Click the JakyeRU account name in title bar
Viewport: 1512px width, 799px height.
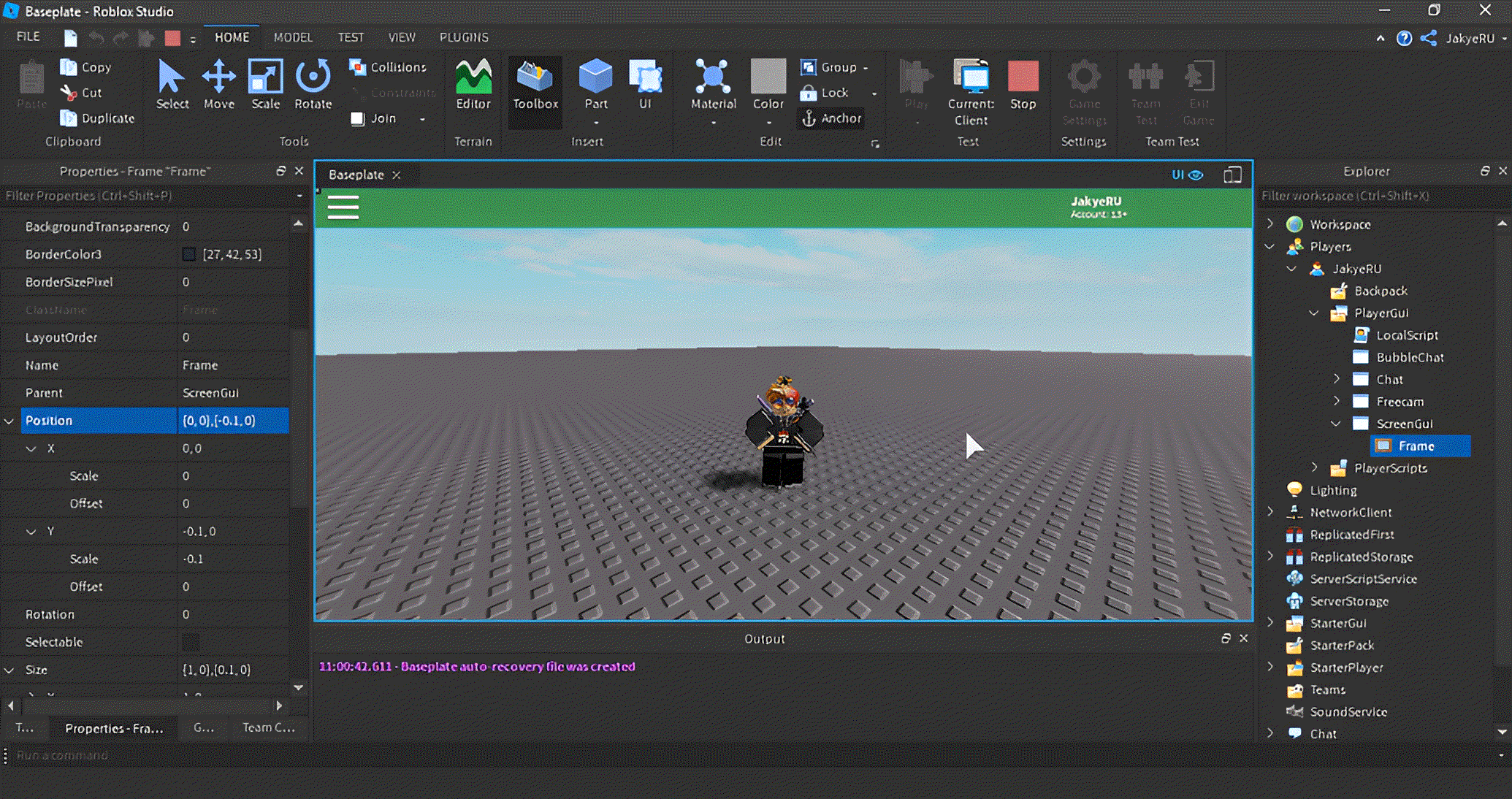tap(1470, 38)
